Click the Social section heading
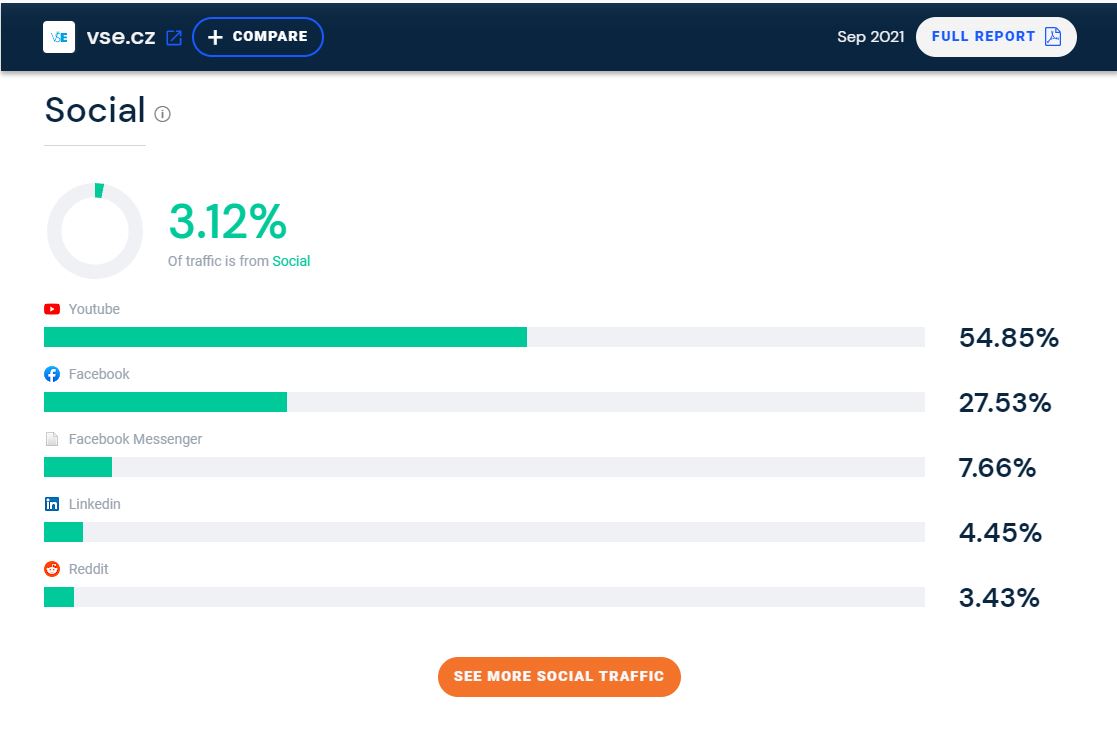Screen dimensions: 1117x731 tap(95, 110)
